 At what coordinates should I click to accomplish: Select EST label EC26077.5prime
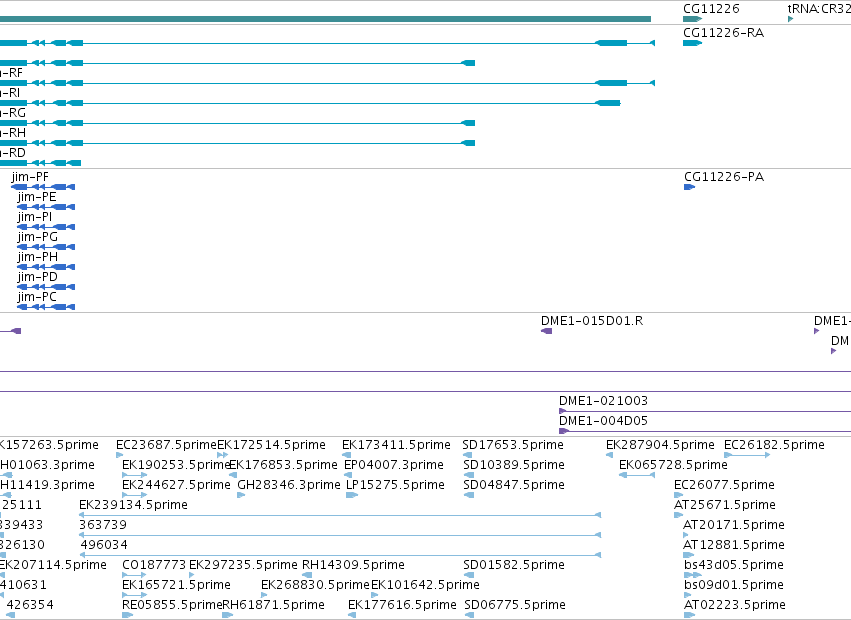point(724,485)
